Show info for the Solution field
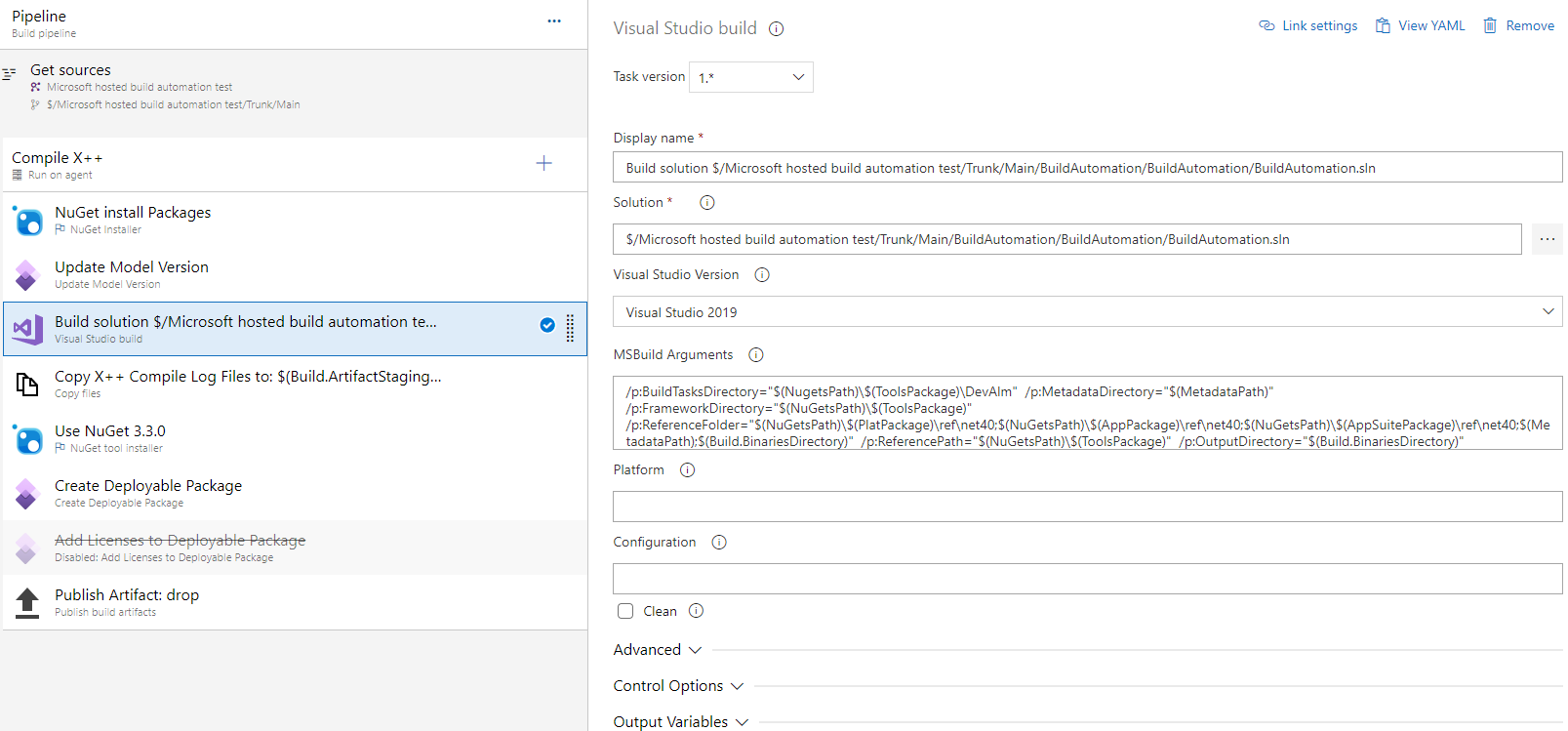1568x731 pixels. pos(707,202)
